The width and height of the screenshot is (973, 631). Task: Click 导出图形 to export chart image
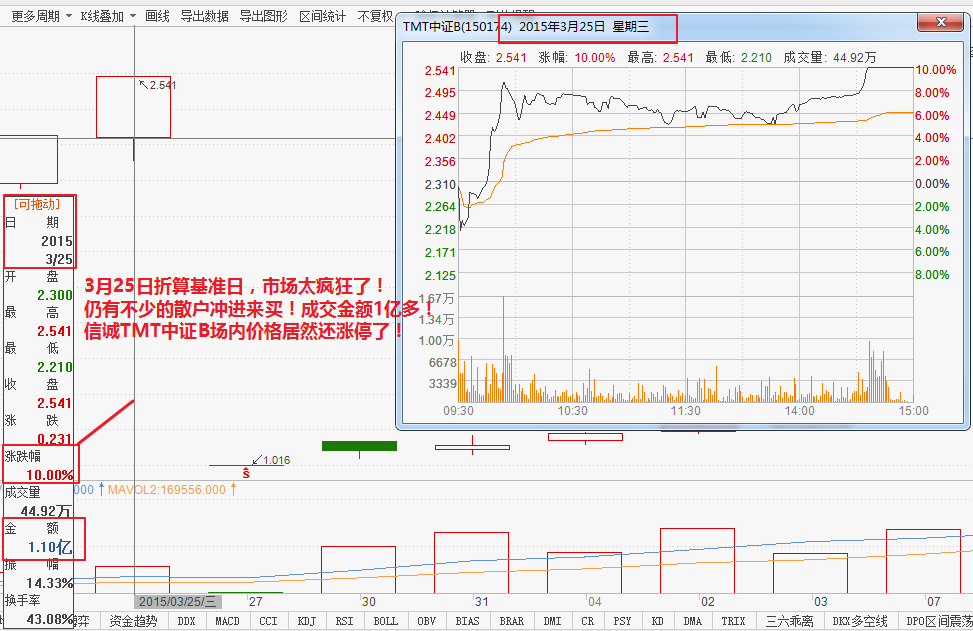click(x=264, y=16)
